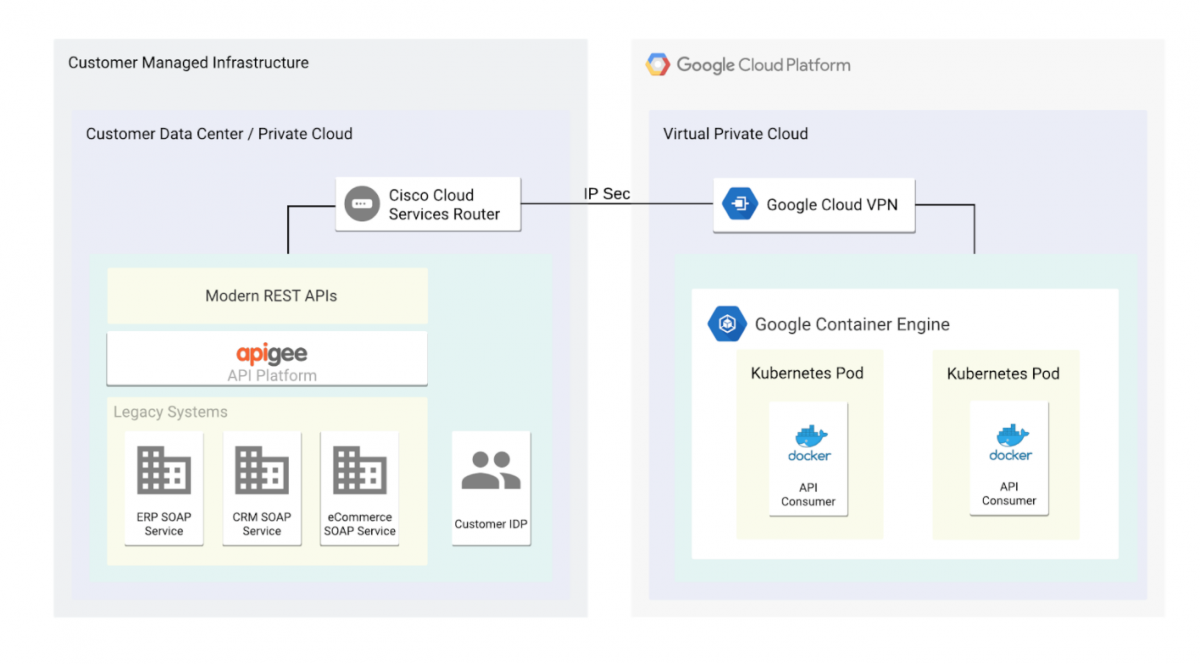Viewport: 1200px width, 664px height.
Task: Click the Google Cloud Platform hexagon logo
Action: 658,63
